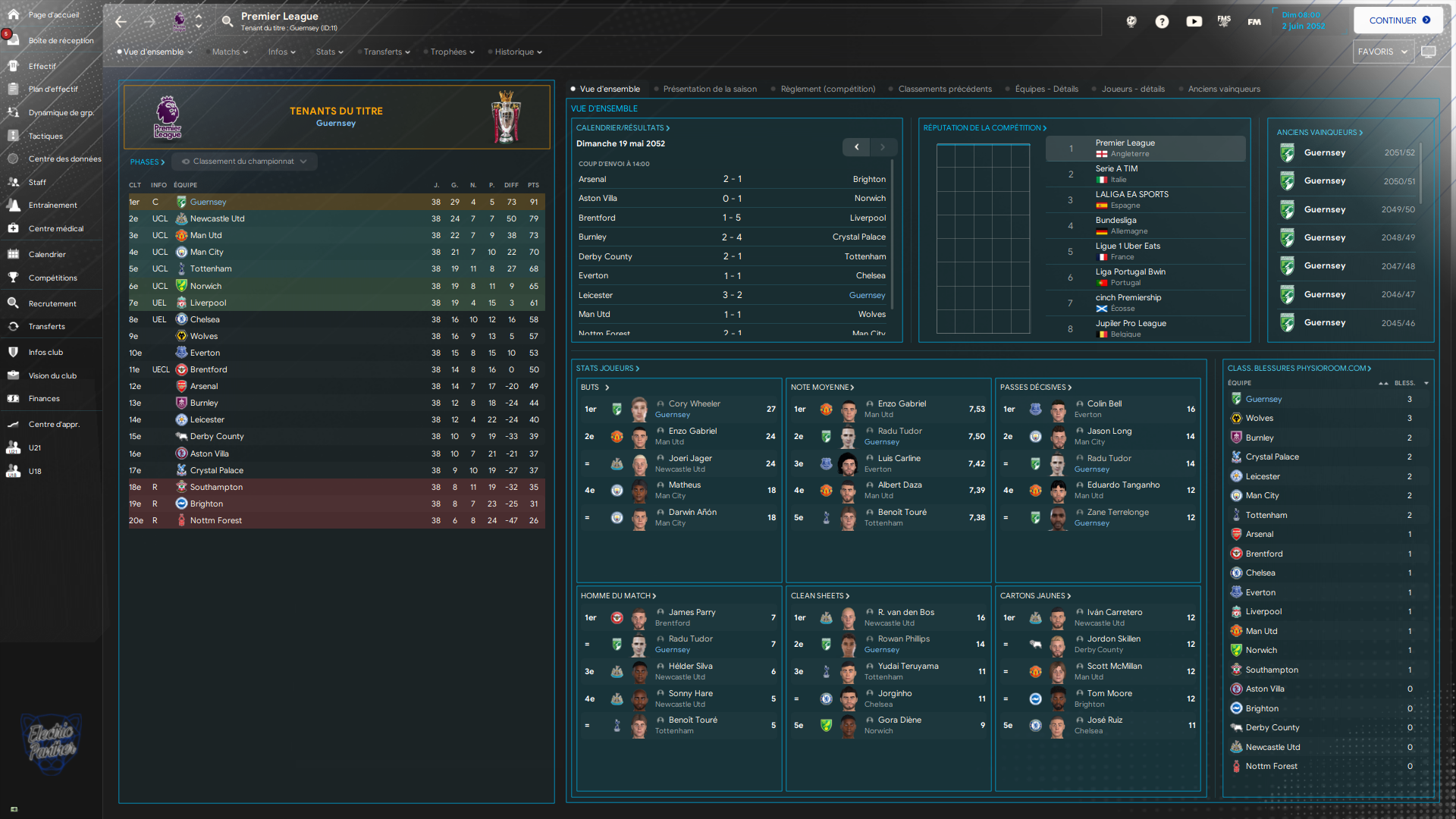Open the world globe icon in the header
The width and height of the screenshot is (1456, 819).
[1131, 22]
